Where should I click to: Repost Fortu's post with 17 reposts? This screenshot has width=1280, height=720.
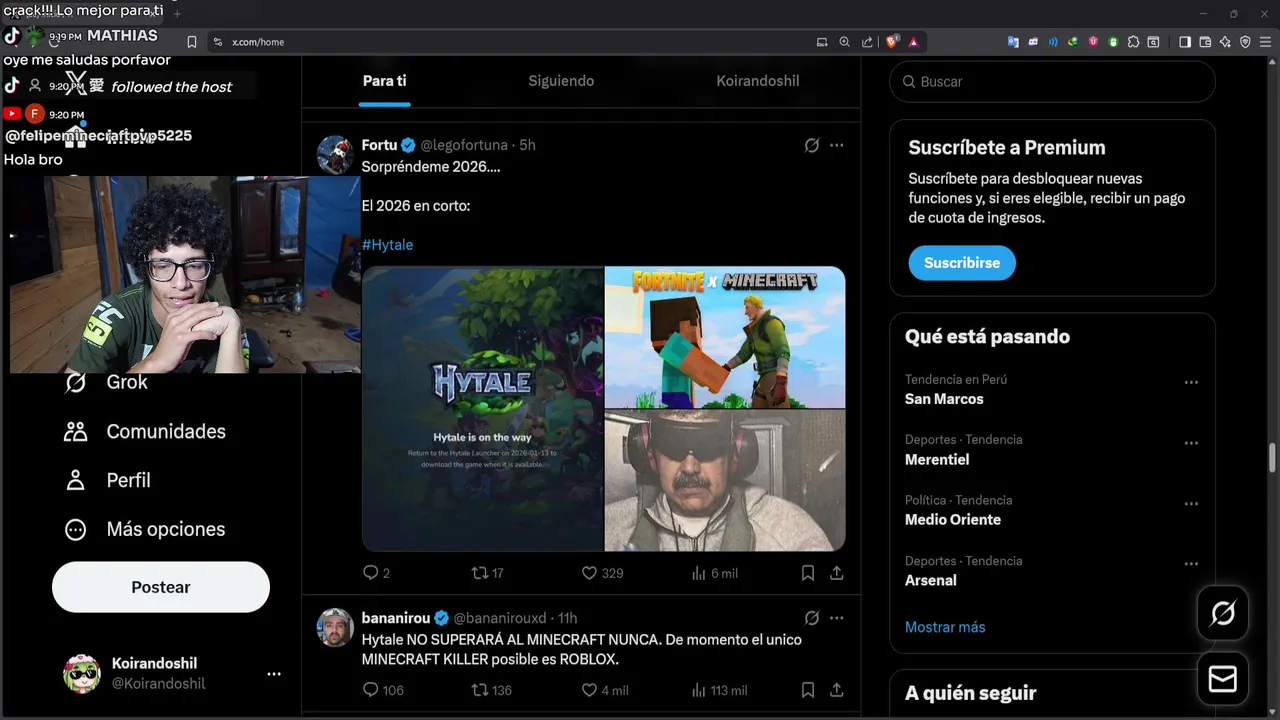pyautogui.click(x=487, y=573)
